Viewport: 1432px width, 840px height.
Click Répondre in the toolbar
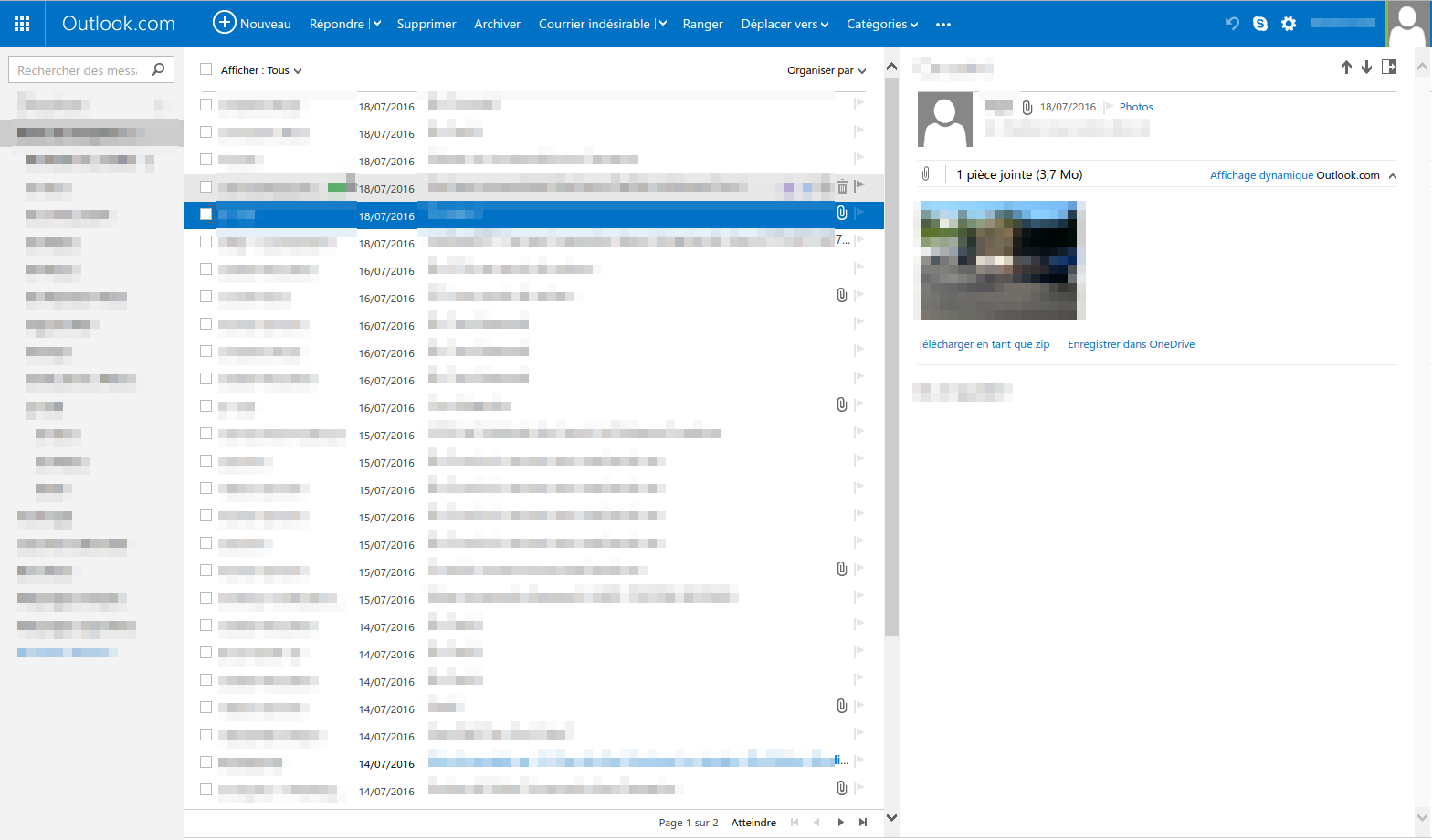pyautogui.click(x=337, y=24)
